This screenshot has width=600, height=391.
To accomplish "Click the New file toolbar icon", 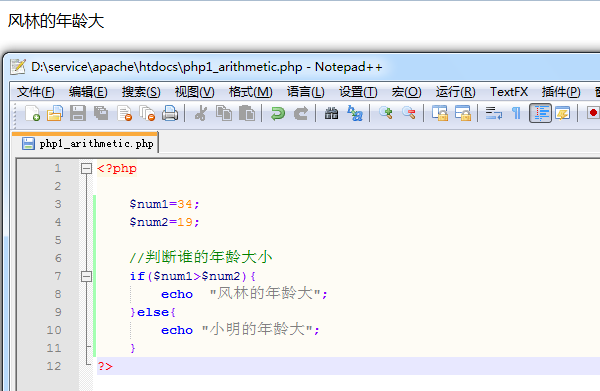I will point(32,114).
